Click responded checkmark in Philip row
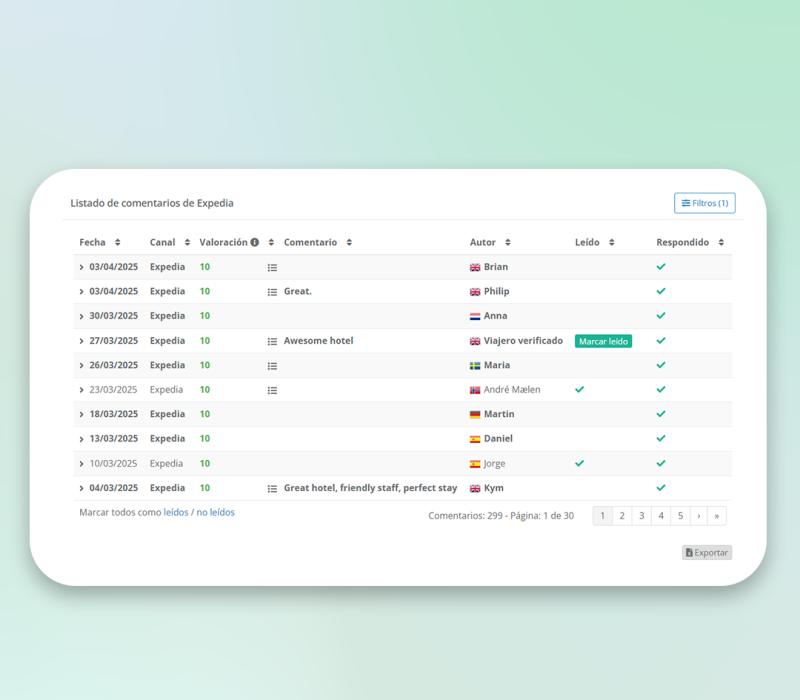 click(x=661, y=291)
